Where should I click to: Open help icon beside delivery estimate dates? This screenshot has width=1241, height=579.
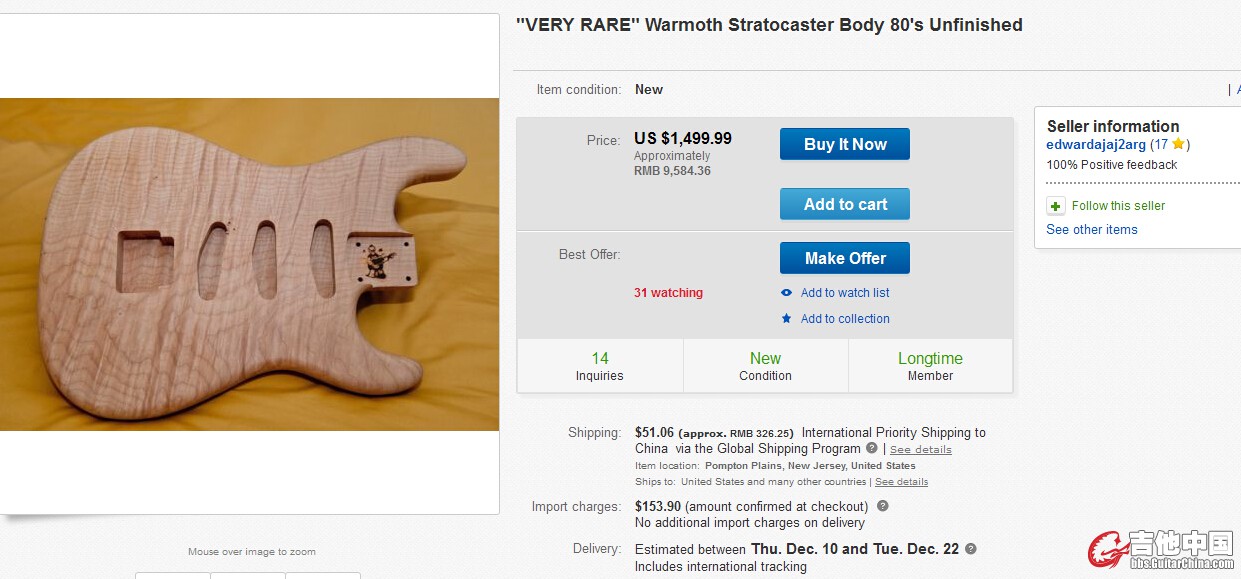coord(970,549)
